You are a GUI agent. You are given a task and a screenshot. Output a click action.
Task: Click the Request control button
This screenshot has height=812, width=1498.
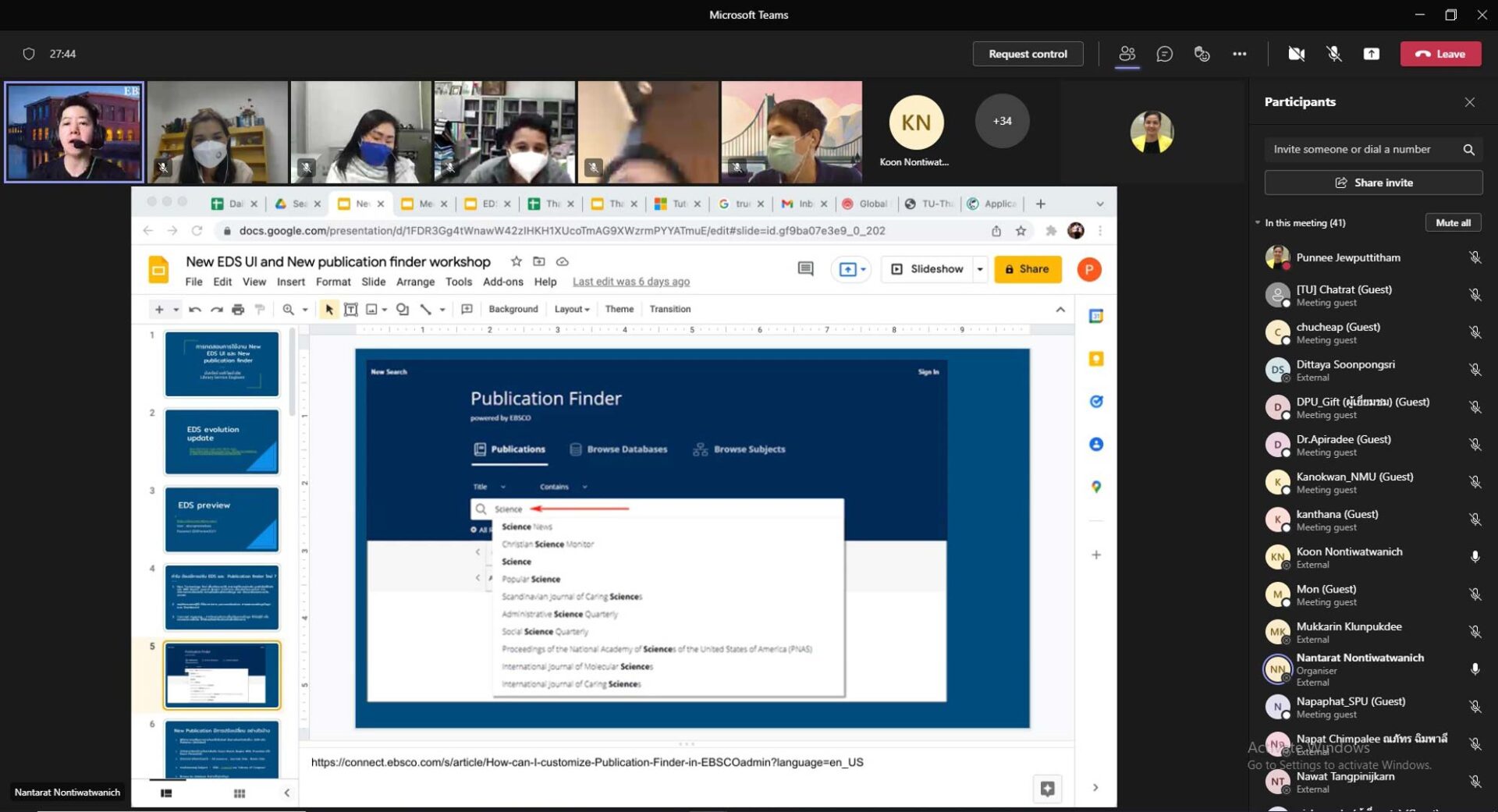[1027, 54]
